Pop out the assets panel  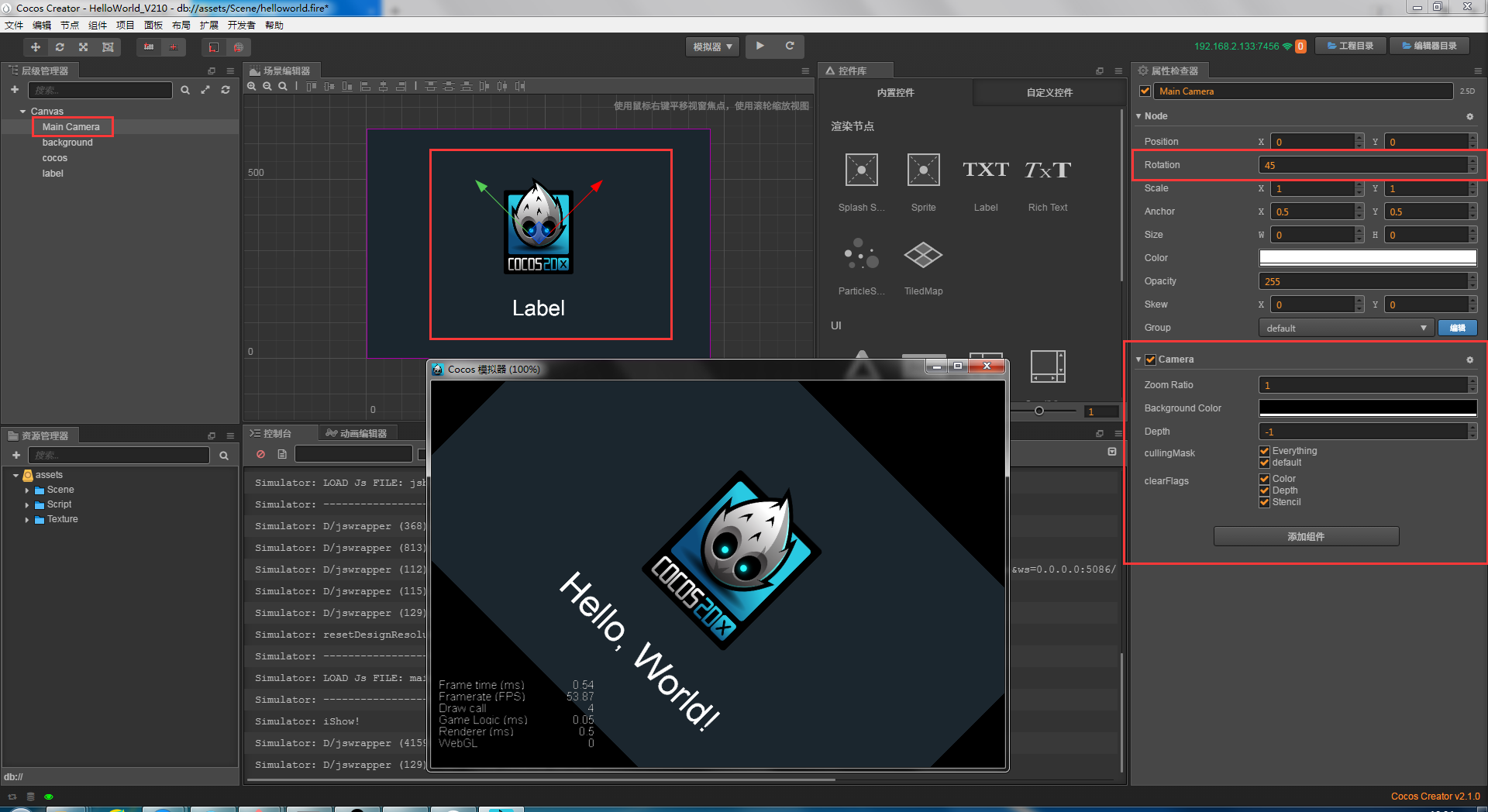point(211,435)
